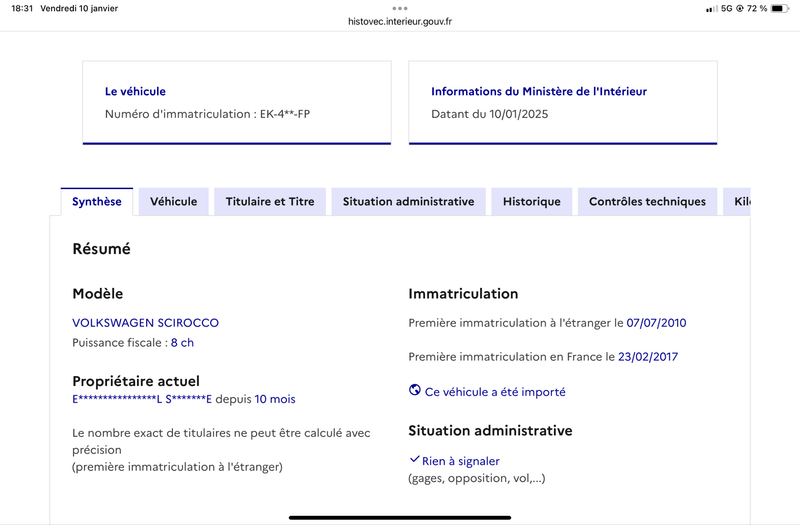Switch to the Véhicule tab
The width and height of the screenshot is (800, 525).
(x=173, y=202)
